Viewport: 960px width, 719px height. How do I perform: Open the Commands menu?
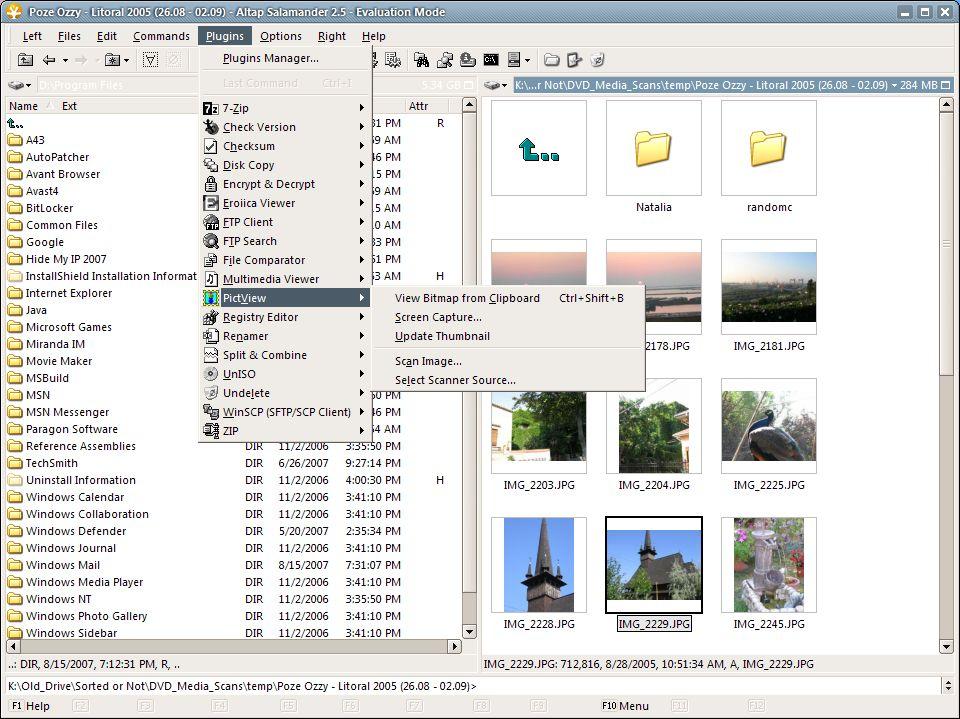coord(161,36)
